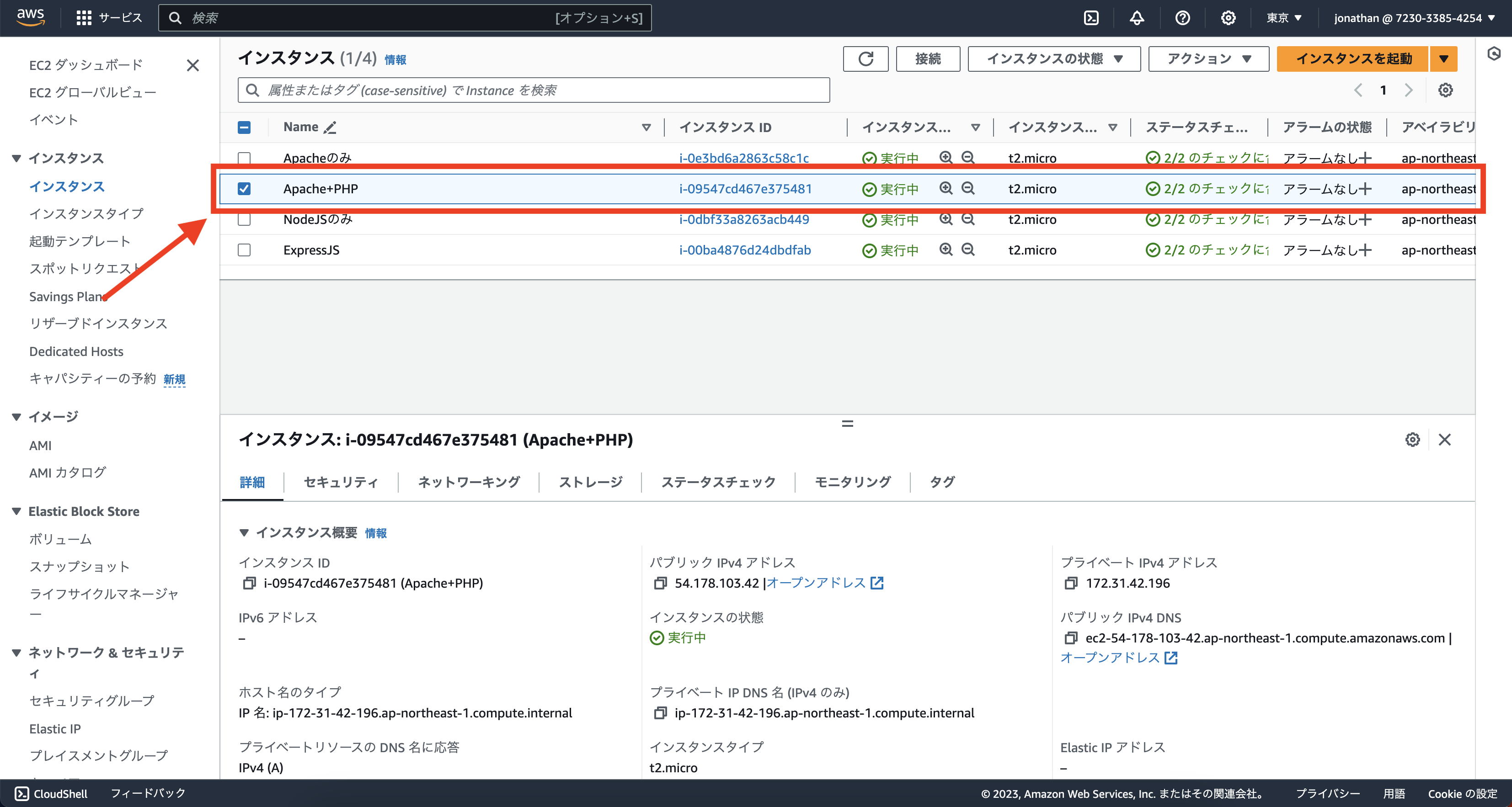This screenshot has width=1512, height=807.
Task: Open the help question mark icon
Action: (1182, 18)
